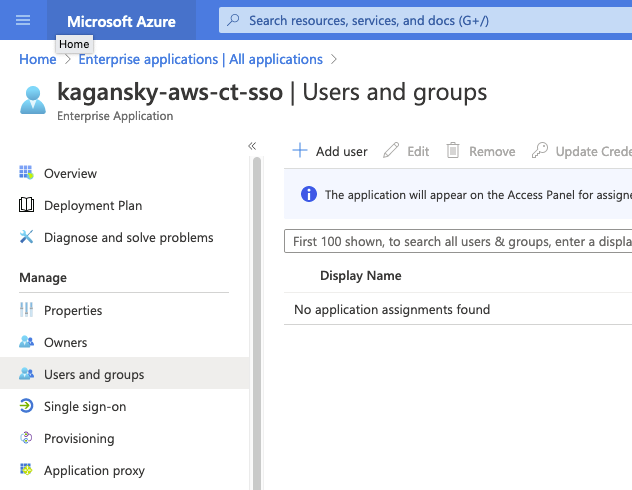Click the users and groups filter field
Screen dimensions: 632x490
(460, 241)
